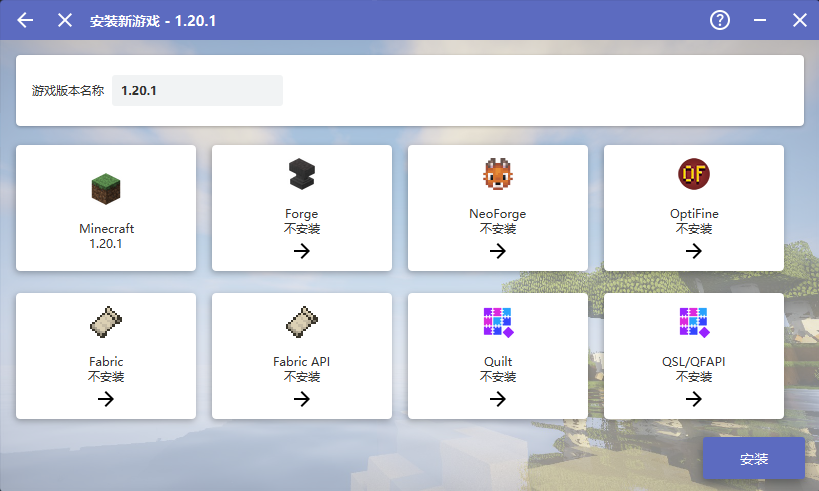
Task: Click the Forge label text
Action: pos(302,214)
